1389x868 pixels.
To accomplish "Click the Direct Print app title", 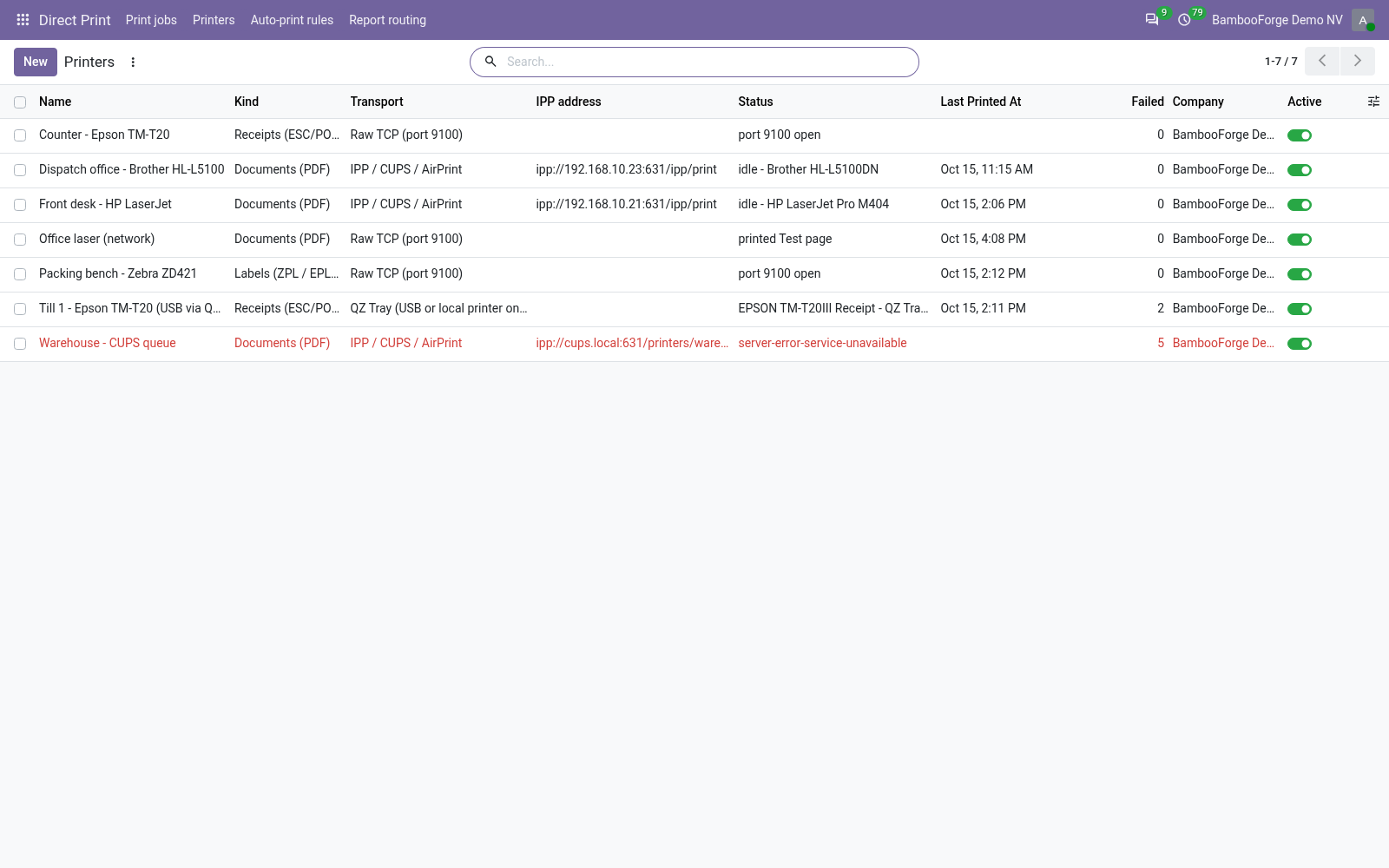I will (x=75, y=20).
